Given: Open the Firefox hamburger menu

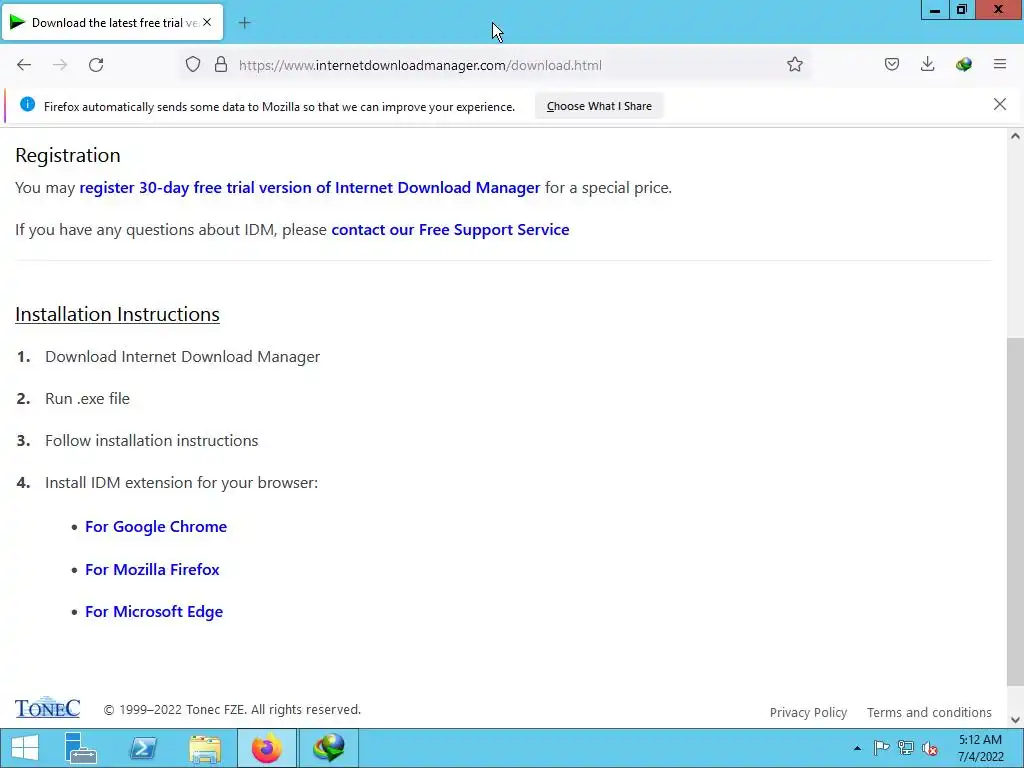Looking at the screenshot, I should tap(1000, 64).
